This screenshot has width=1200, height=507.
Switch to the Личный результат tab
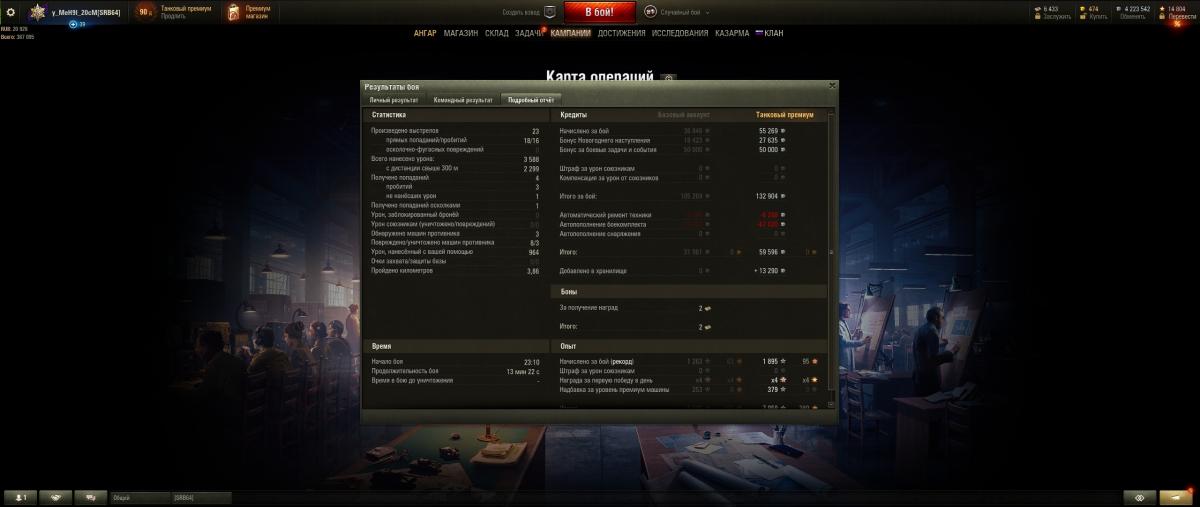pyautogui.click(x=393, y=100)
